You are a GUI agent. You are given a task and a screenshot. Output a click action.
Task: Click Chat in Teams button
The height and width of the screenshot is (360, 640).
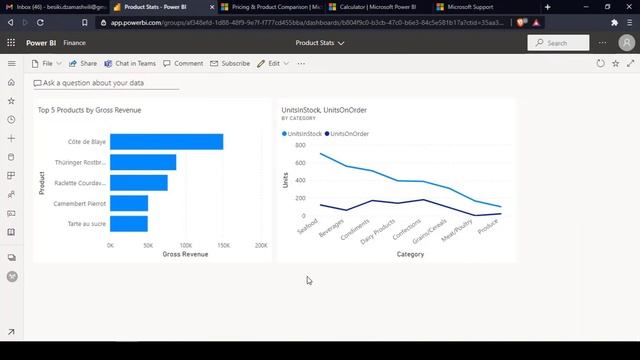pos(130,63)
